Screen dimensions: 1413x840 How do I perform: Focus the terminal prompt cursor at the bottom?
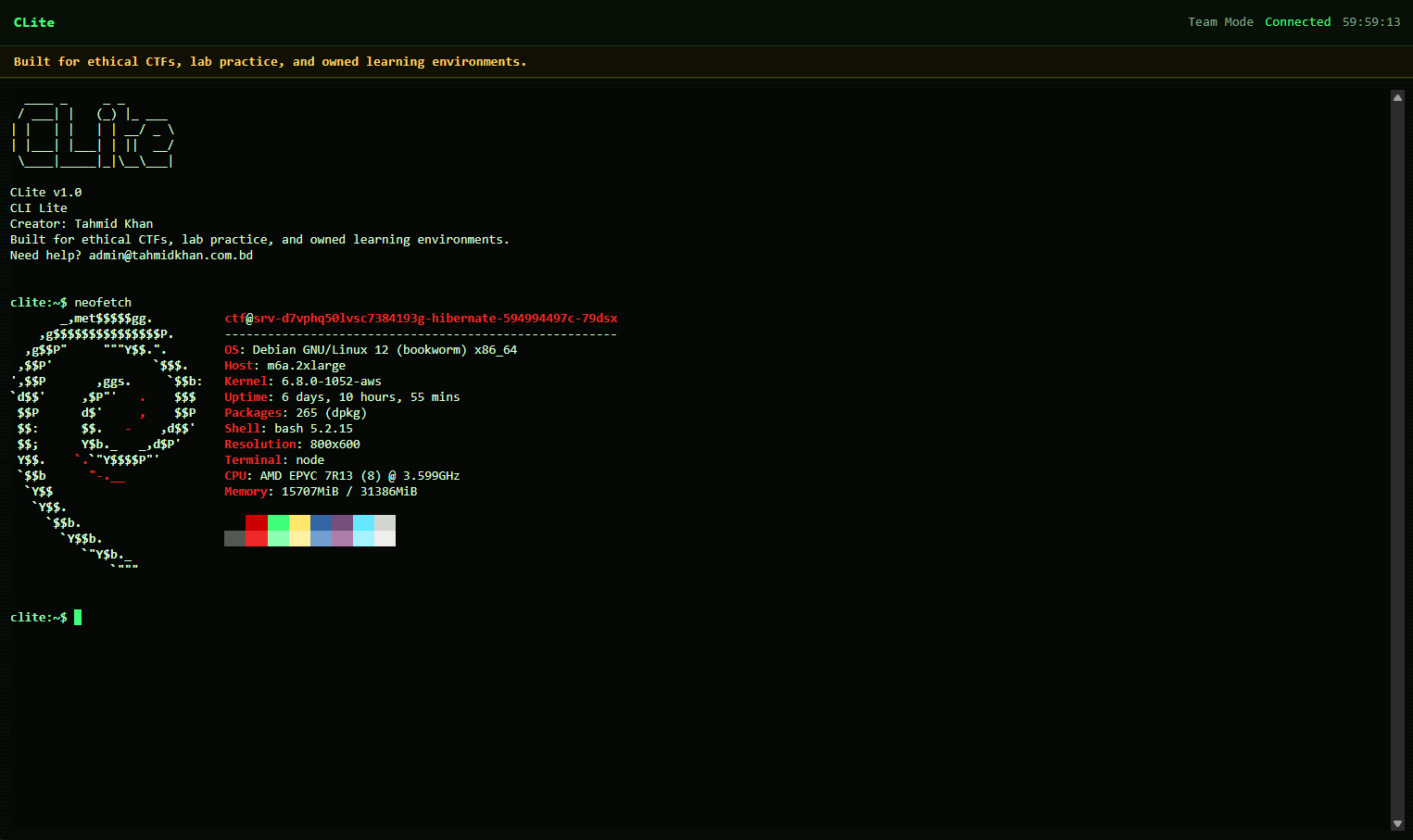[x=78, y=617]
